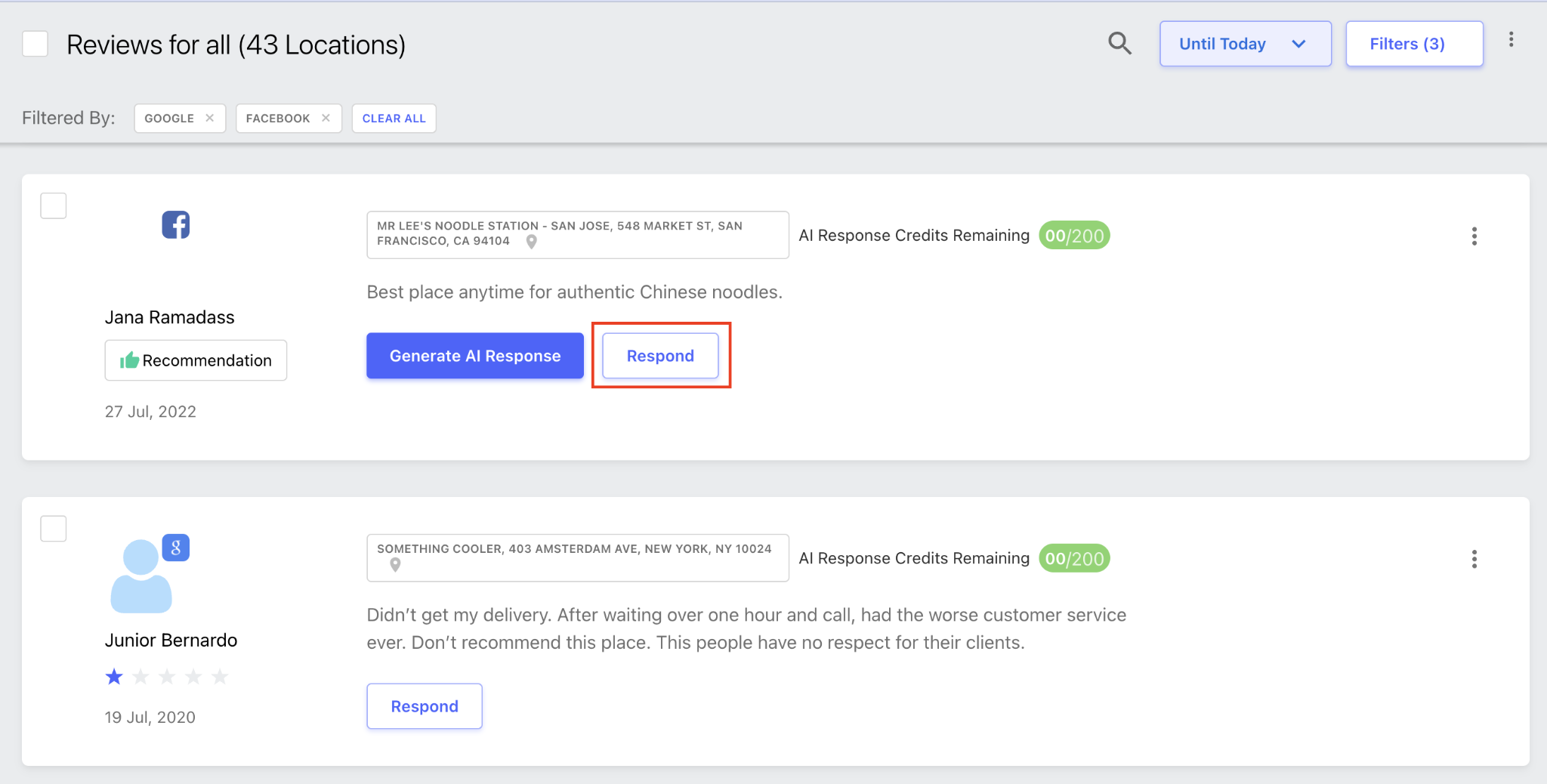
Task: Open the three-dot menu for Junior Bernardo's review
Action: pyautogui.click(x=1474, y=559)
